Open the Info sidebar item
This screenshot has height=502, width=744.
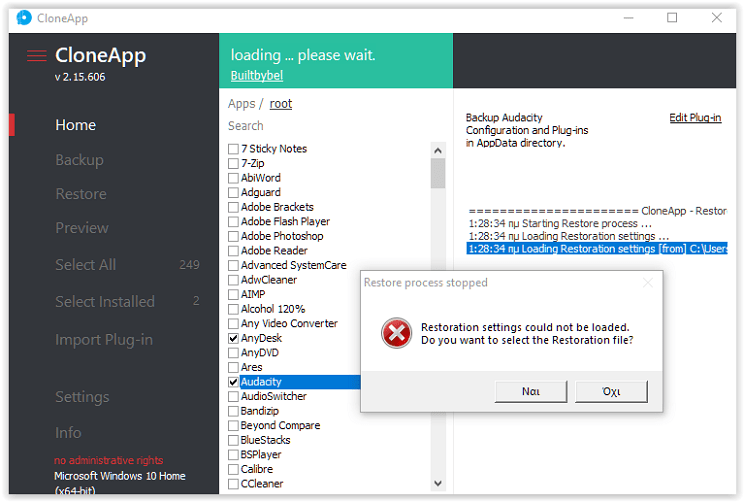(x=68, y=433)
